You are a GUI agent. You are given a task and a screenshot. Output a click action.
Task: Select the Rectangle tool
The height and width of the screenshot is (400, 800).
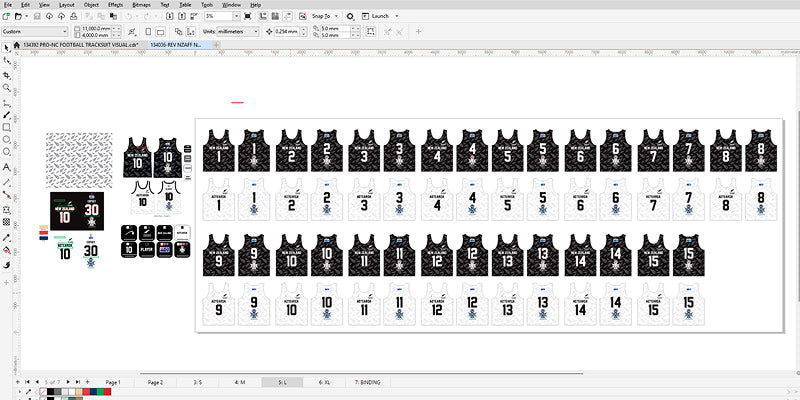[x=7, y=127]
